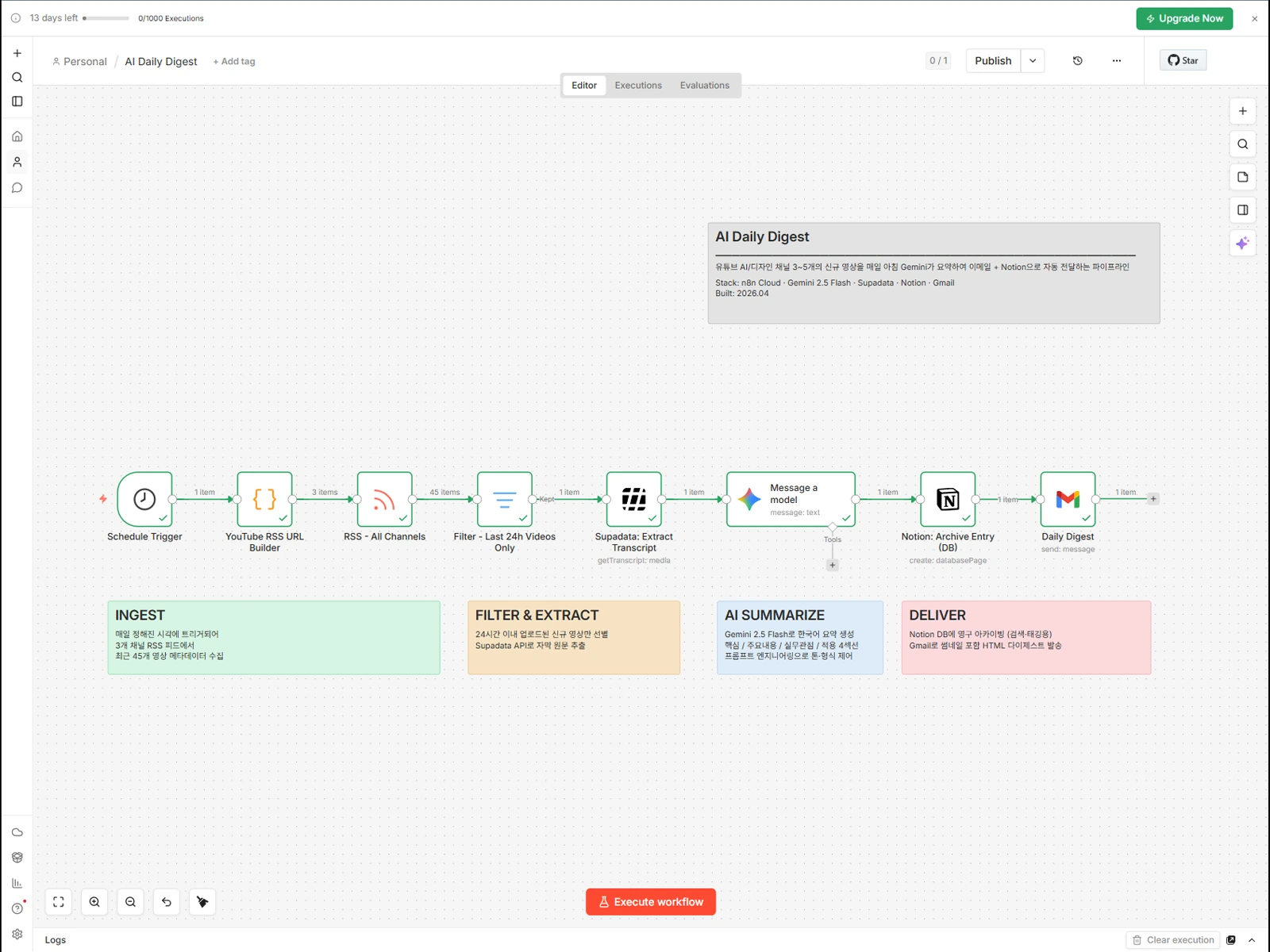Expand the Logs panel chevron
The height and width of the screenshot is (952, 1270).
[1252, 940]
